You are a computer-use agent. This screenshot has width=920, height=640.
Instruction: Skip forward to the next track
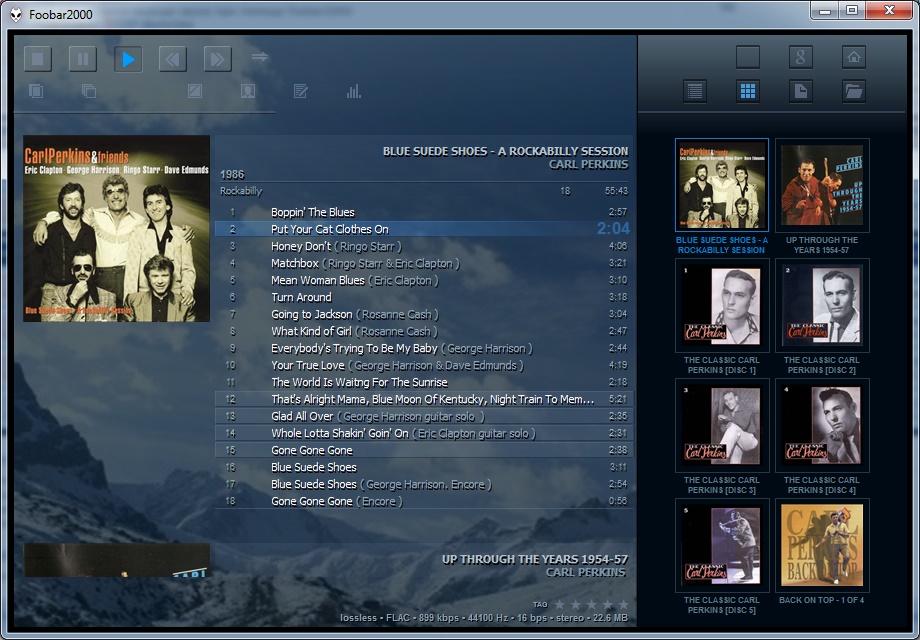coord(218,59)
